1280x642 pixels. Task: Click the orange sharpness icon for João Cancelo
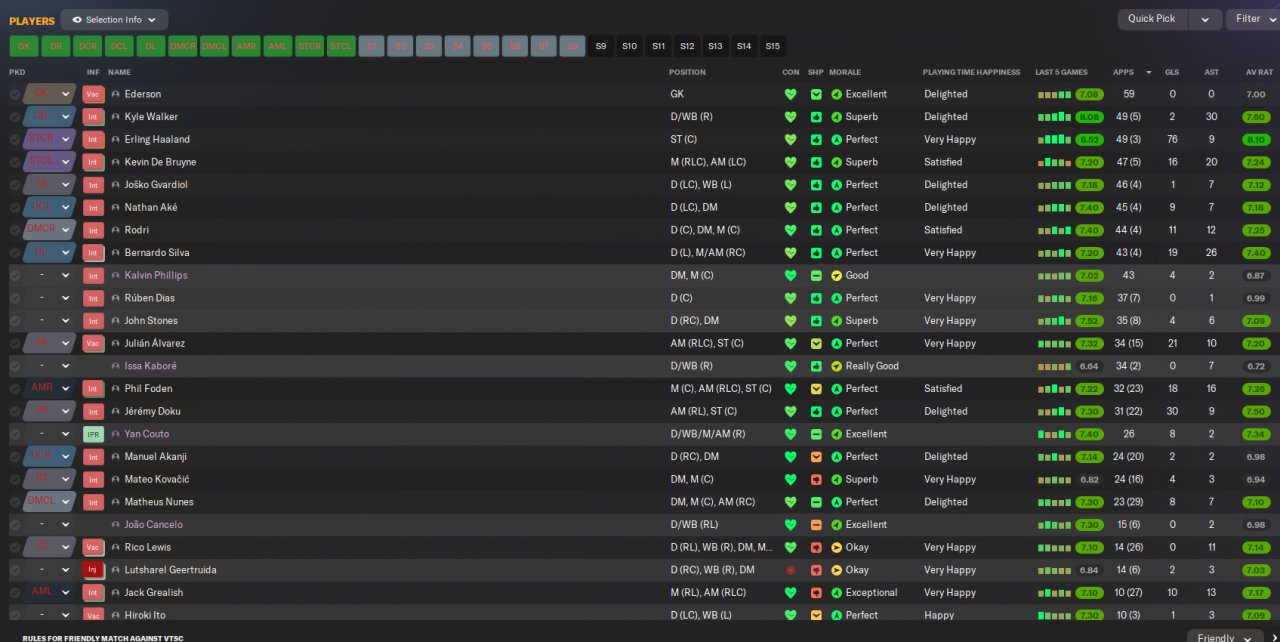pos(816,524)
